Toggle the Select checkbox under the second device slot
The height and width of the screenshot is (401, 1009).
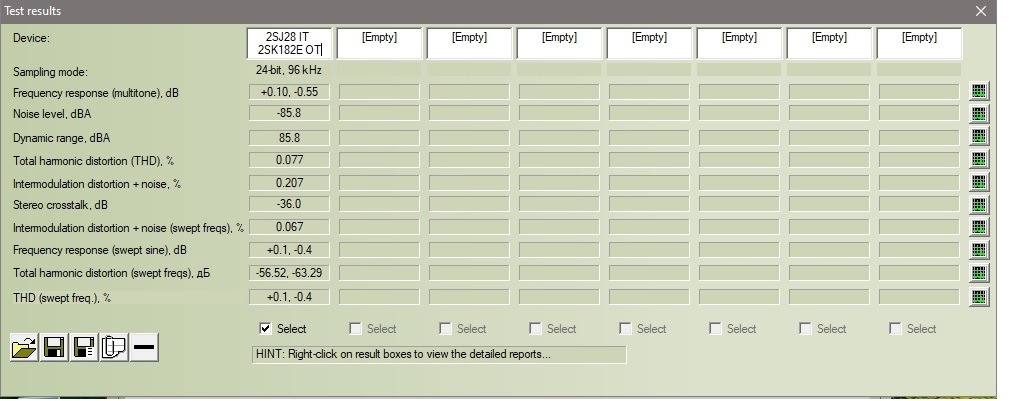click(x=355, y=329)
